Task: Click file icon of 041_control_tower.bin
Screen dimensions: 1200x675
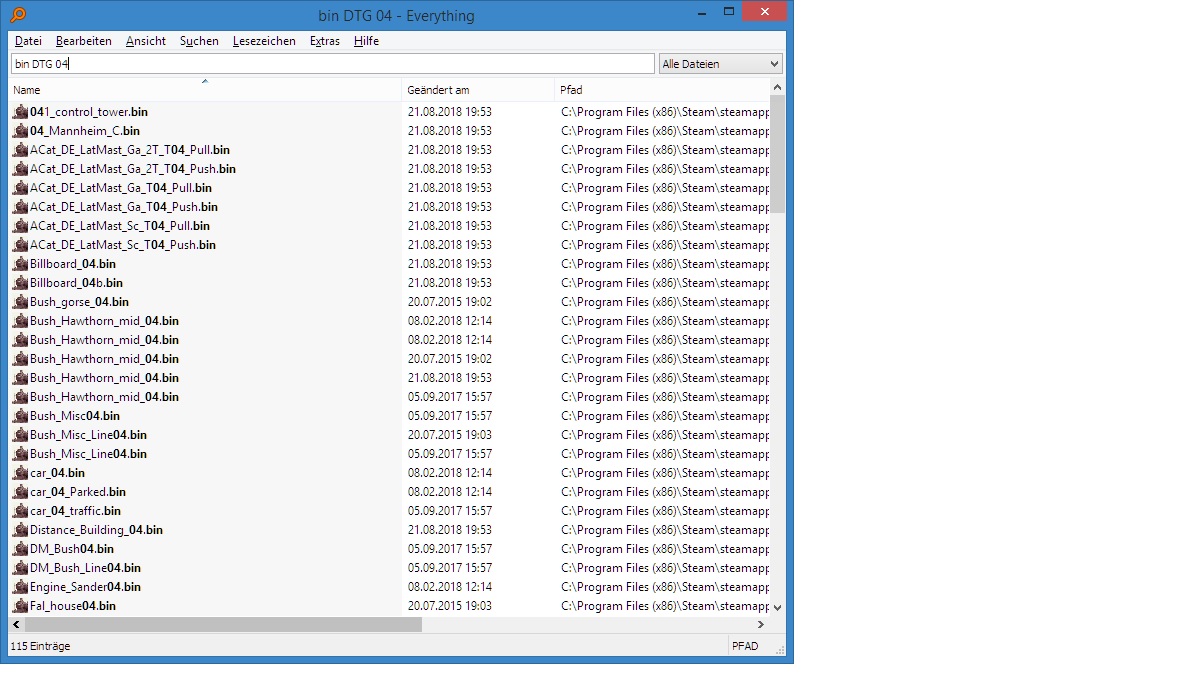Action: 20,112
